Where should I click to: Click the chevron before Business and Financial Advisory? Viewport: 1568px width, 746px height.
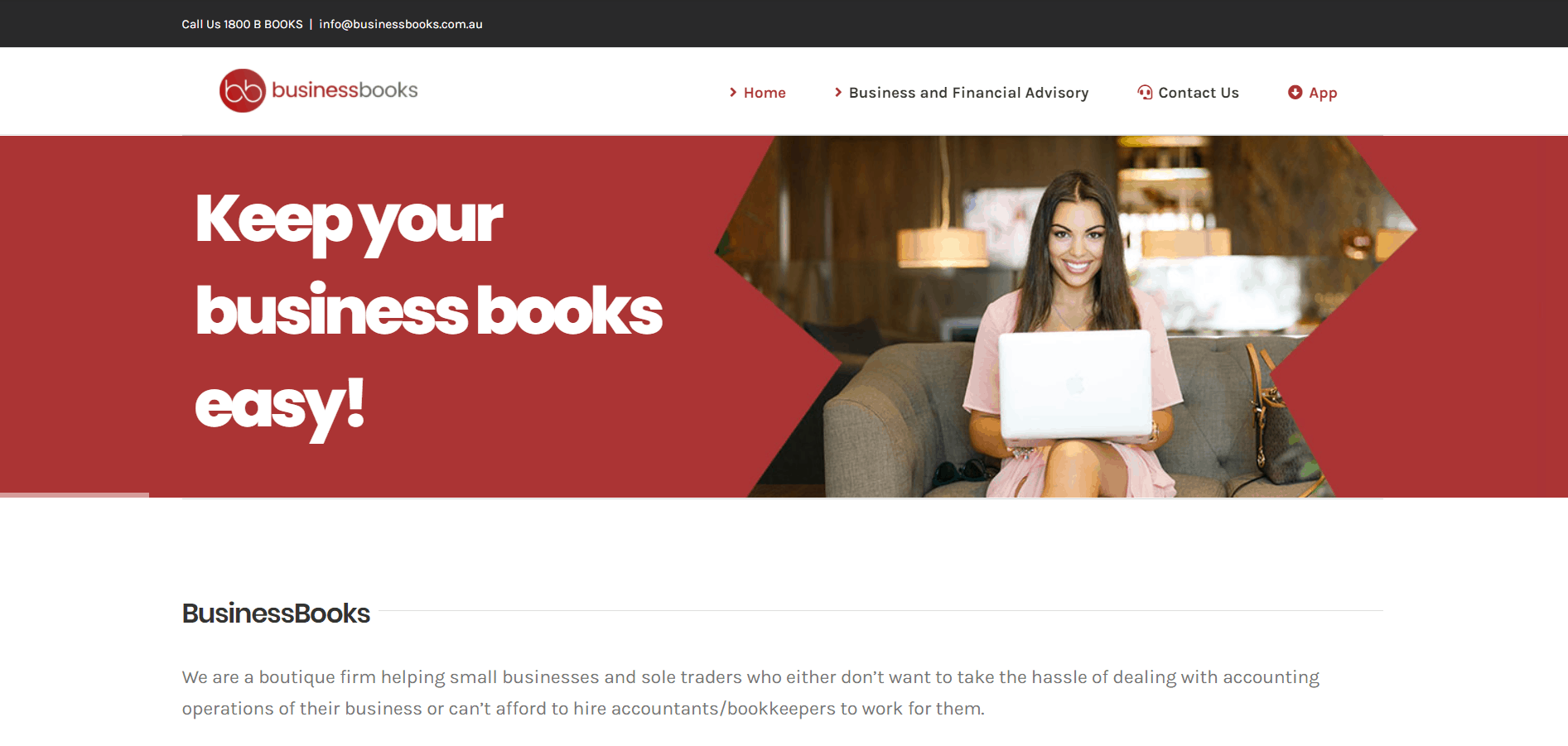point(838,92)
